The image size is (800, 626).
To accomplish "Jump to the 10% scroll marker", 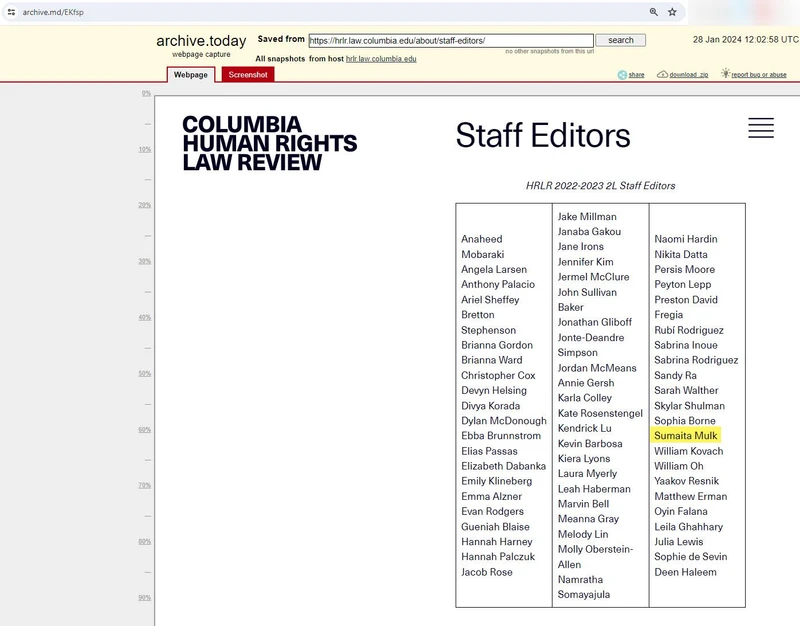I will [x=145, y=150].
